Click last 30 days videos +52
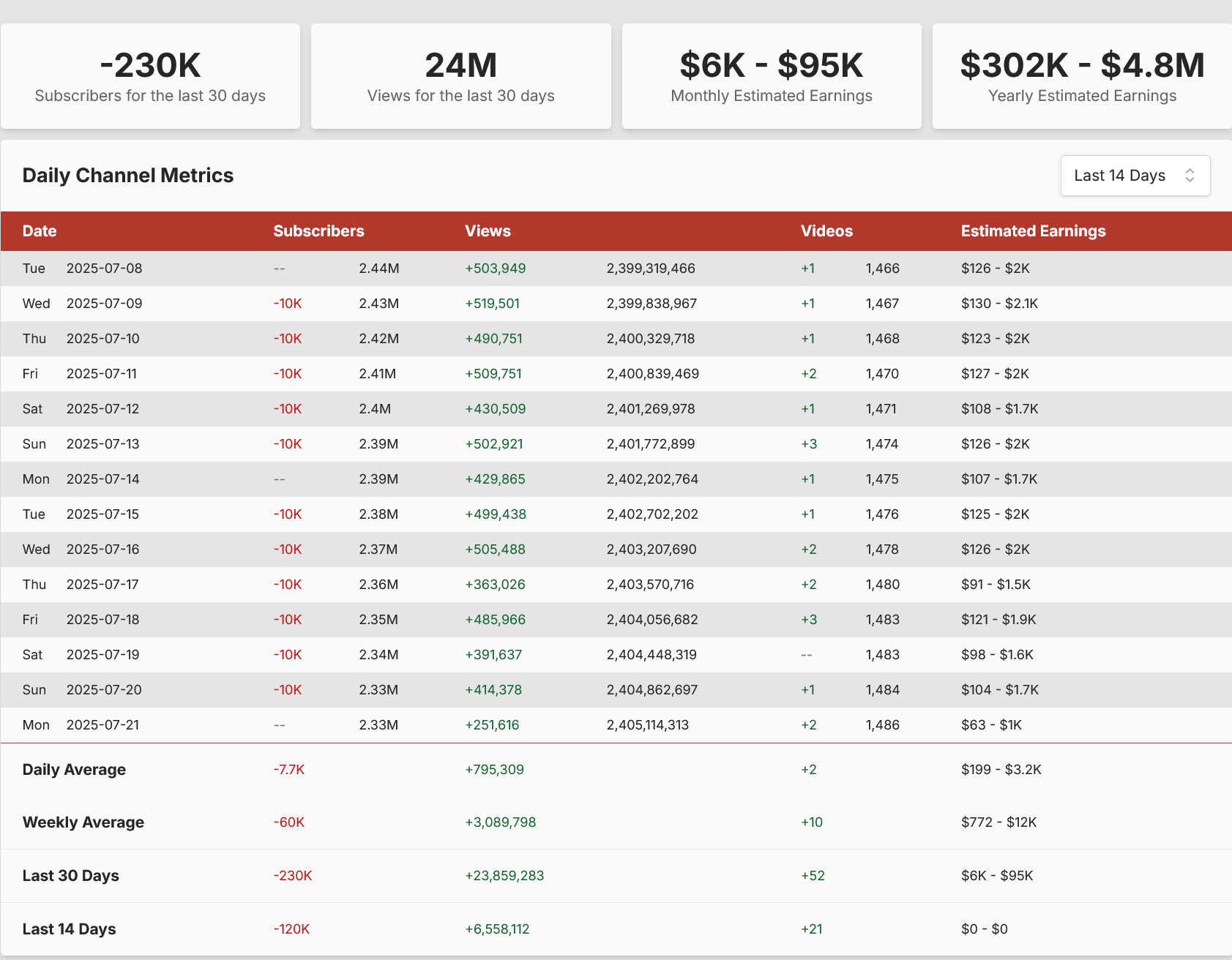The width and height of the screenshot is (1232, 960). [813, 876]
